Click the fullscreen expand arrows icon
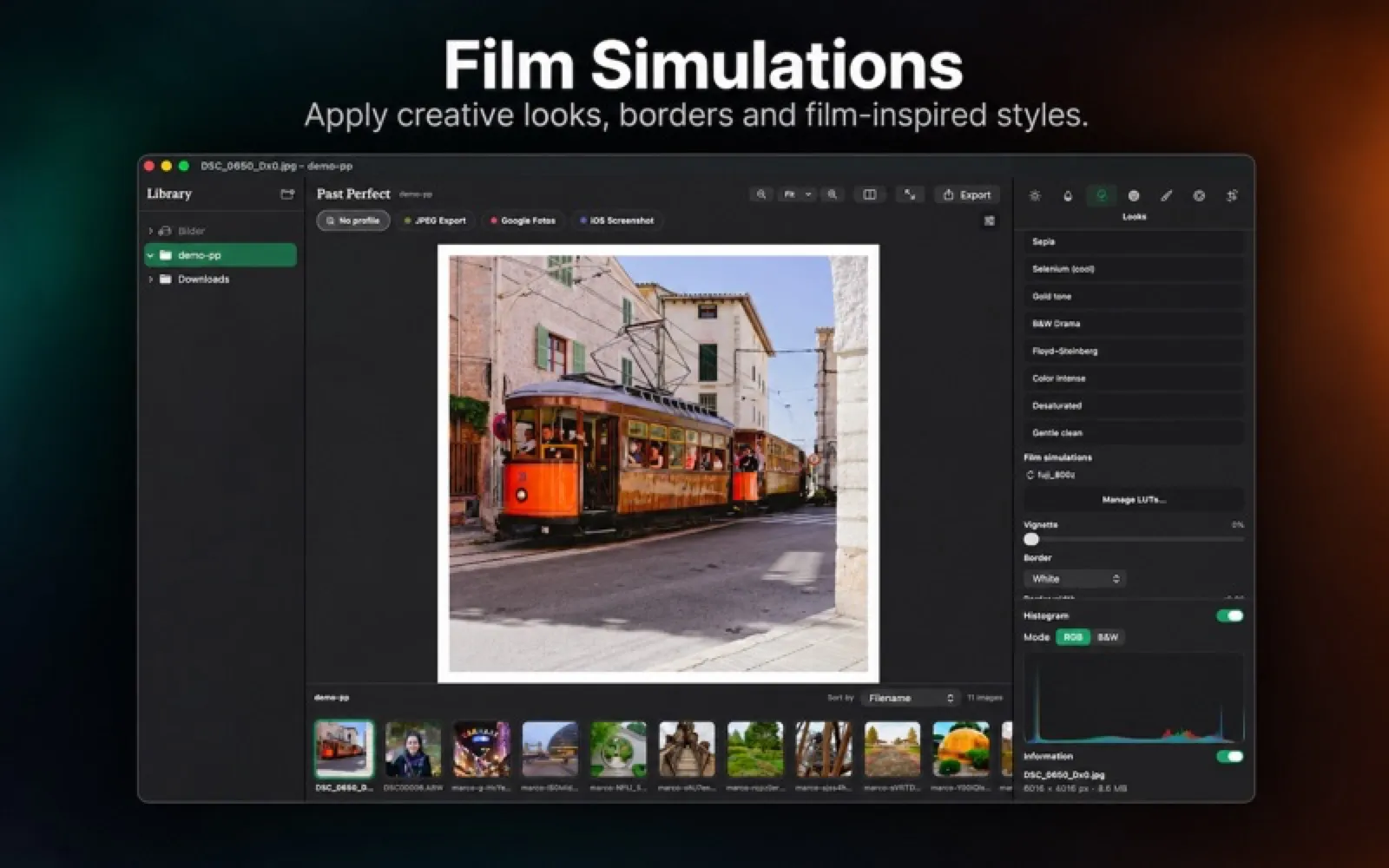The height and width of the screenshot is (868, 1389). click(910, 194)
